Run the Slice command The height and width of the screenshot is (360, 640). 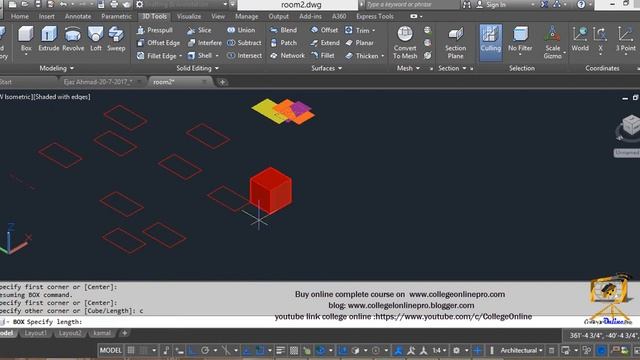(199, 30)
